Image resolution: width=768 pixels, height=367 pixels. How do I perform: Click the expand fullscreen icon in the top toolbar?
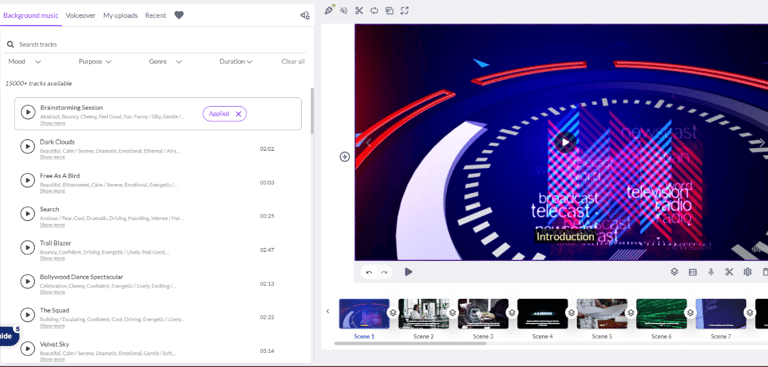(405, 10)
